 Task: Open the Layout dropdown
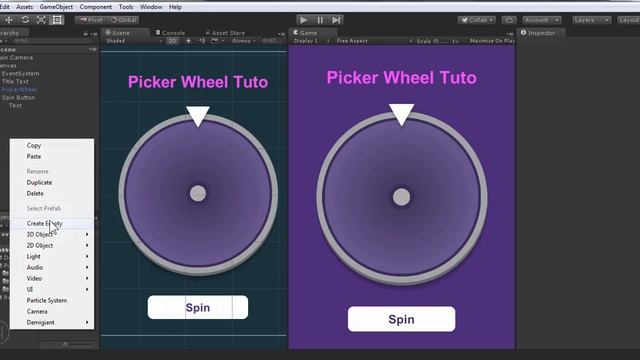[629, 20]
